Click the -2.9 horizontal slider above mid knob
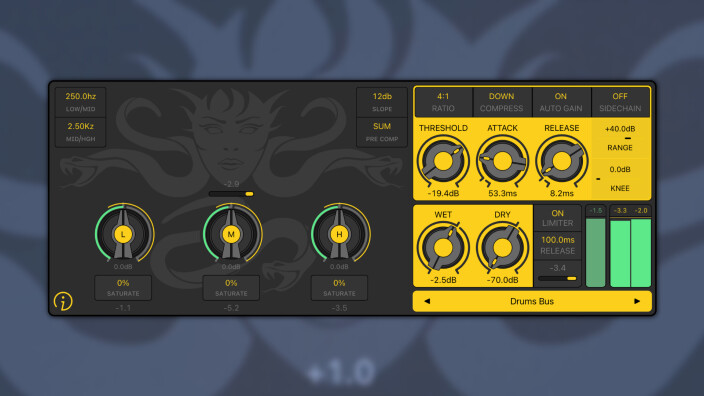 point(231,194)
